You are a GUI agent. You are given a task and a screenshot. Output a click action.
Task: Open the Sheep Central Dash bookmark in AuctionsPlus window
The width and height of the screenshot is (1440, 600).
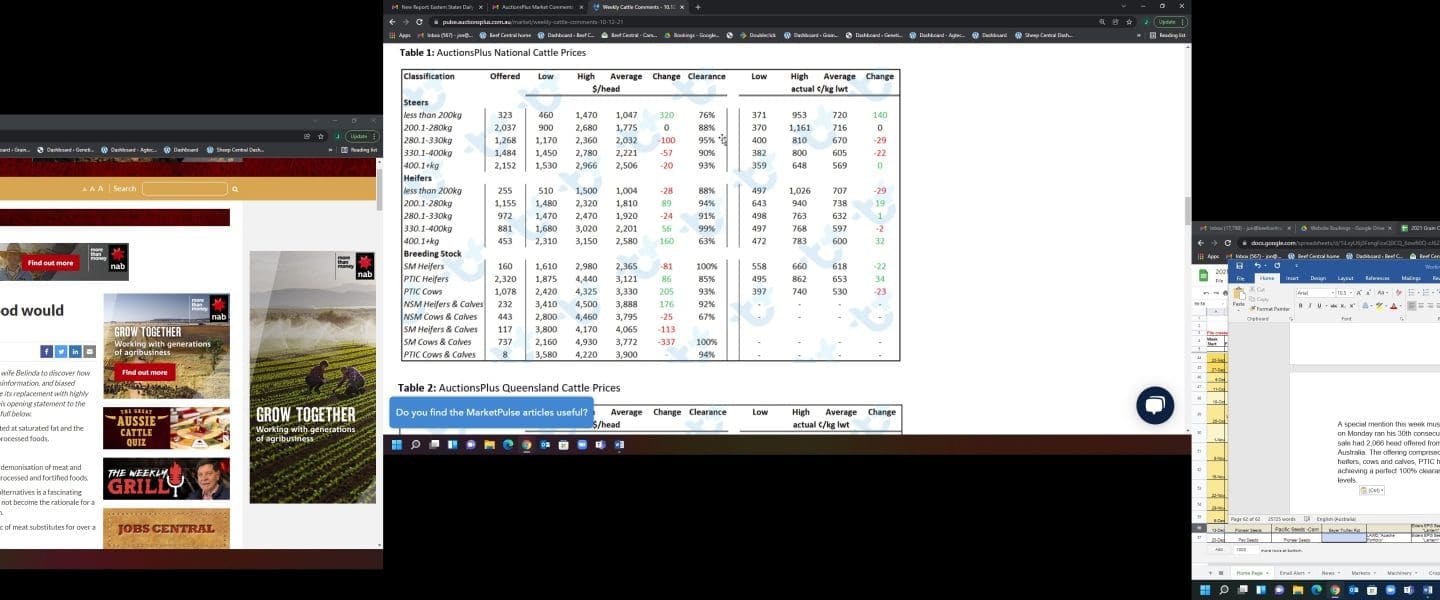pyautogui.click(x=1043, y=35)
